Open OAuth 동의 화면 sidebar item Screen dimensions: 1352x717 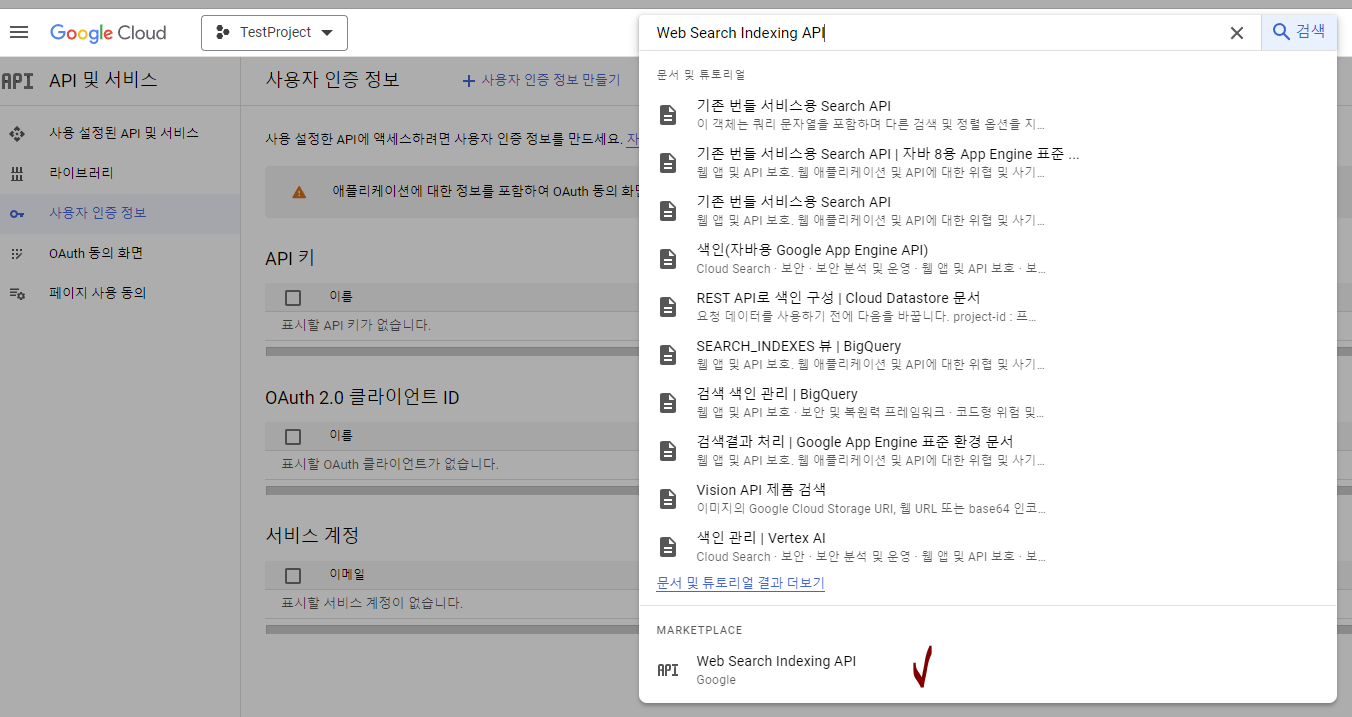[x=96, y=253]
